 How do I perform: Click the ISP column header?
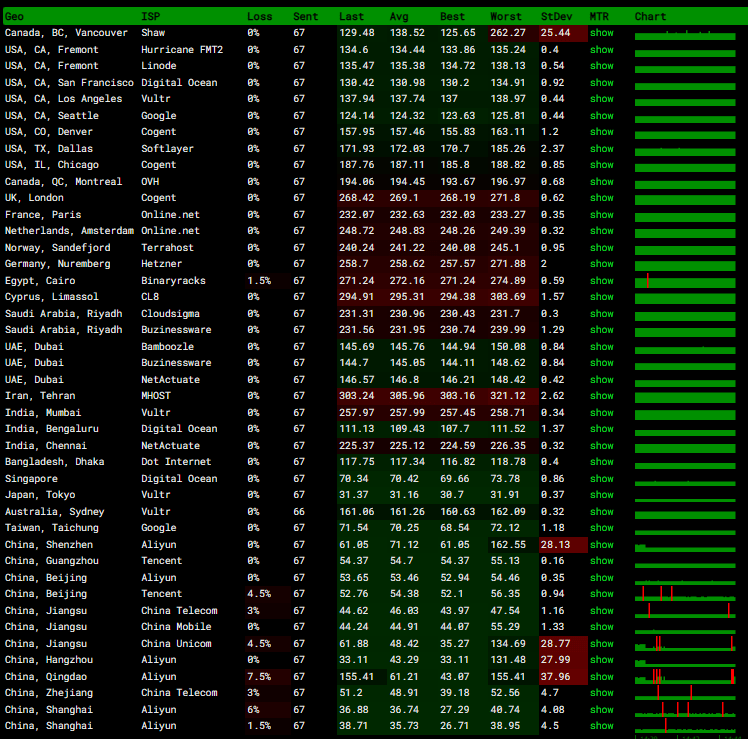(x=151, y=17)
